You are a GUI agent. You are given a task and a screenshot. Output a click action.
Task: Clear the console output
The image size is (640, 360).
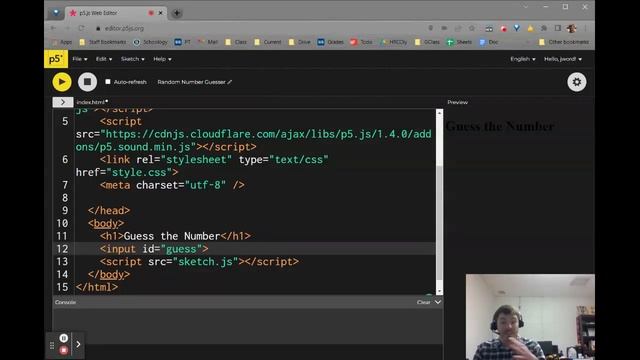tap(423, 302)
